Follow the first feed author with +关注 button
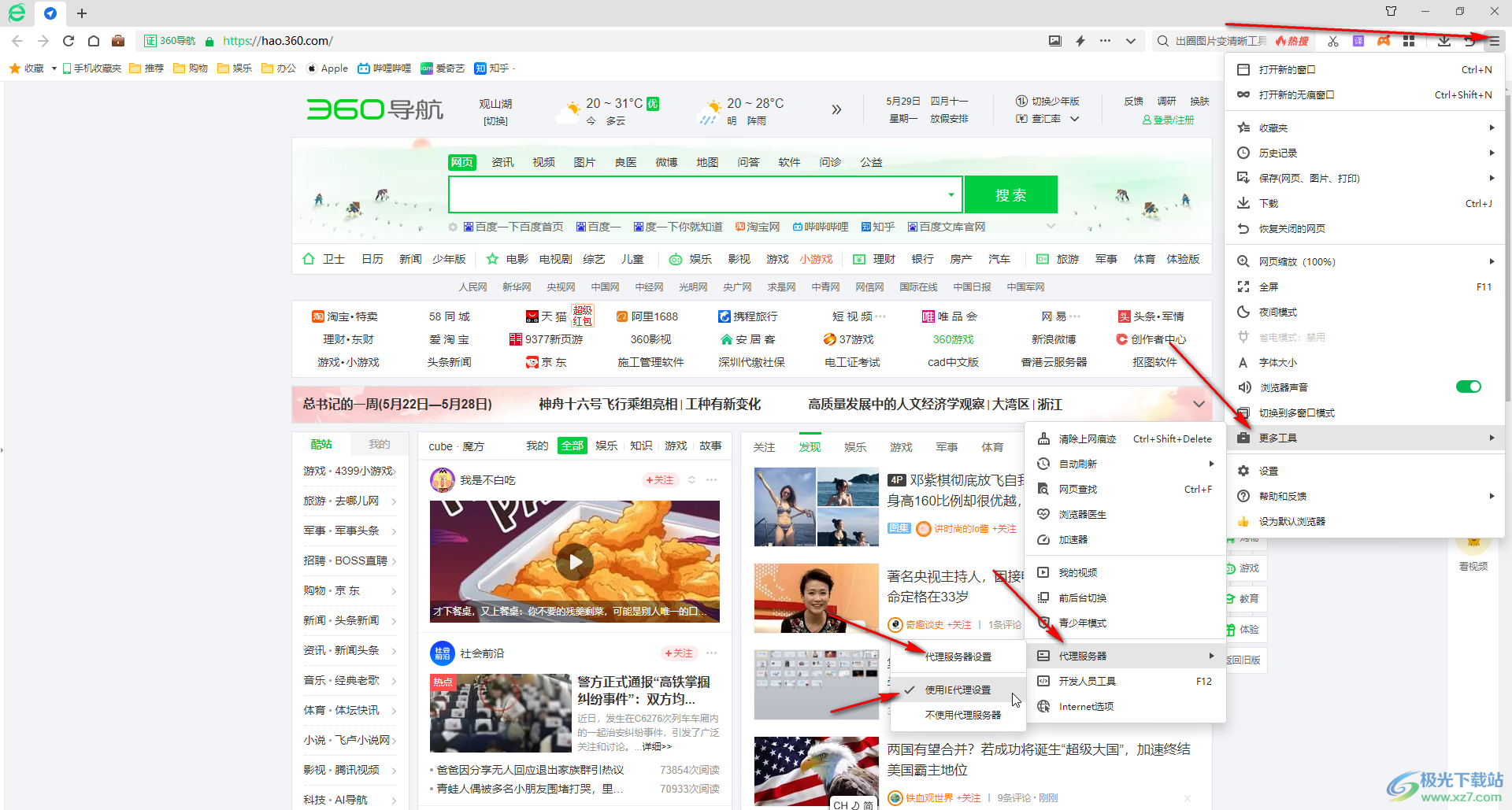The image size is (1512, 810). click(659, 480)
